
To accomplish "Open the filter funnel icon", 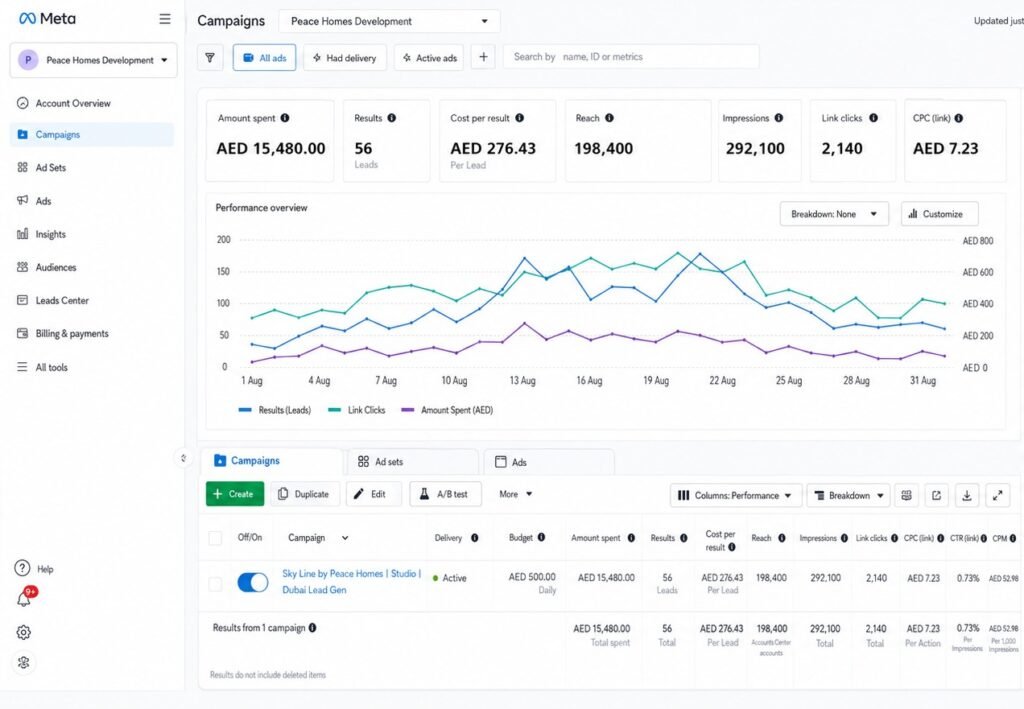I will click(210, 57).
